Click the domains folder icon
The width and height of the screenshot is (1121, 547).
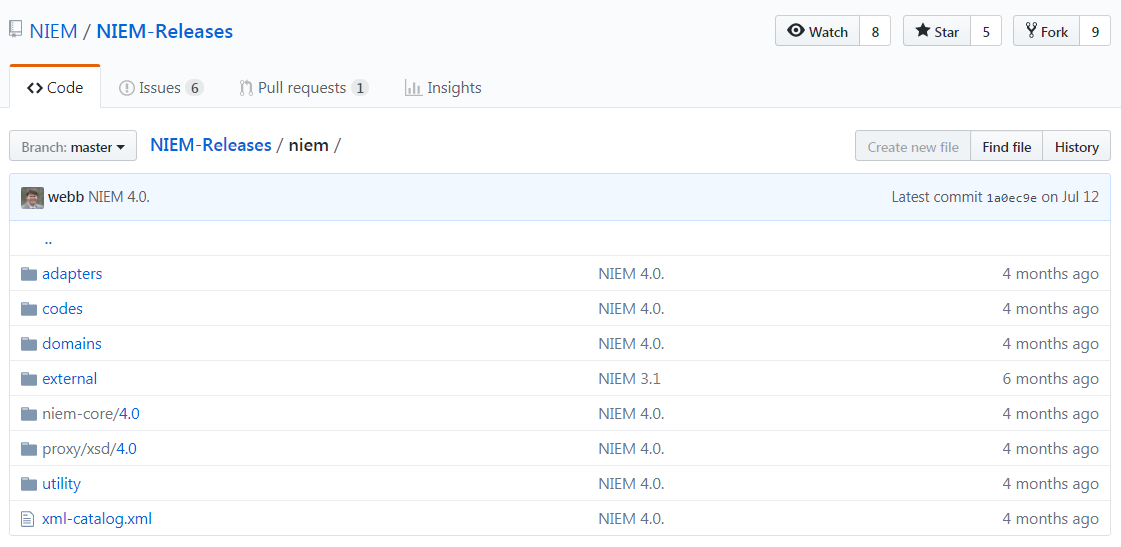pos(29,344)
